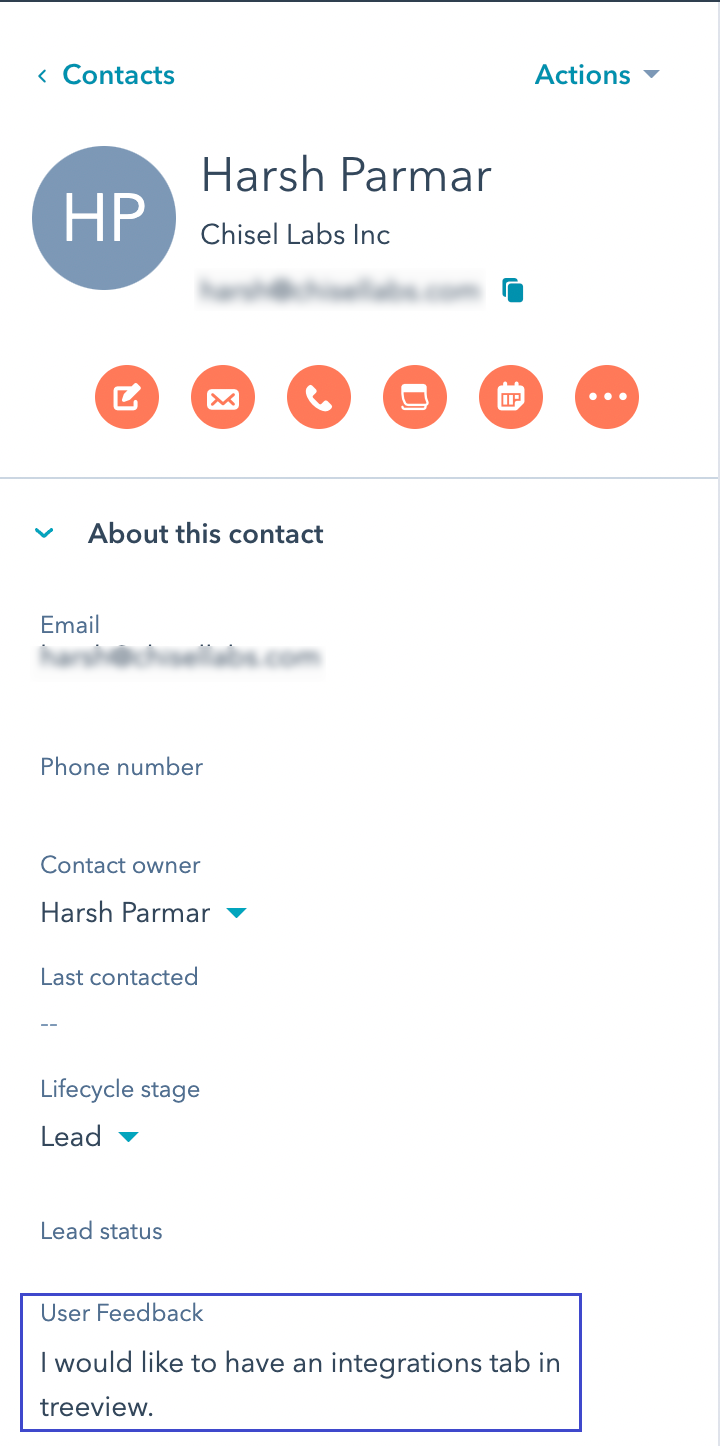720x1446 pixels.
Task: Open the Actions dropdown
Action: (597, 74)
